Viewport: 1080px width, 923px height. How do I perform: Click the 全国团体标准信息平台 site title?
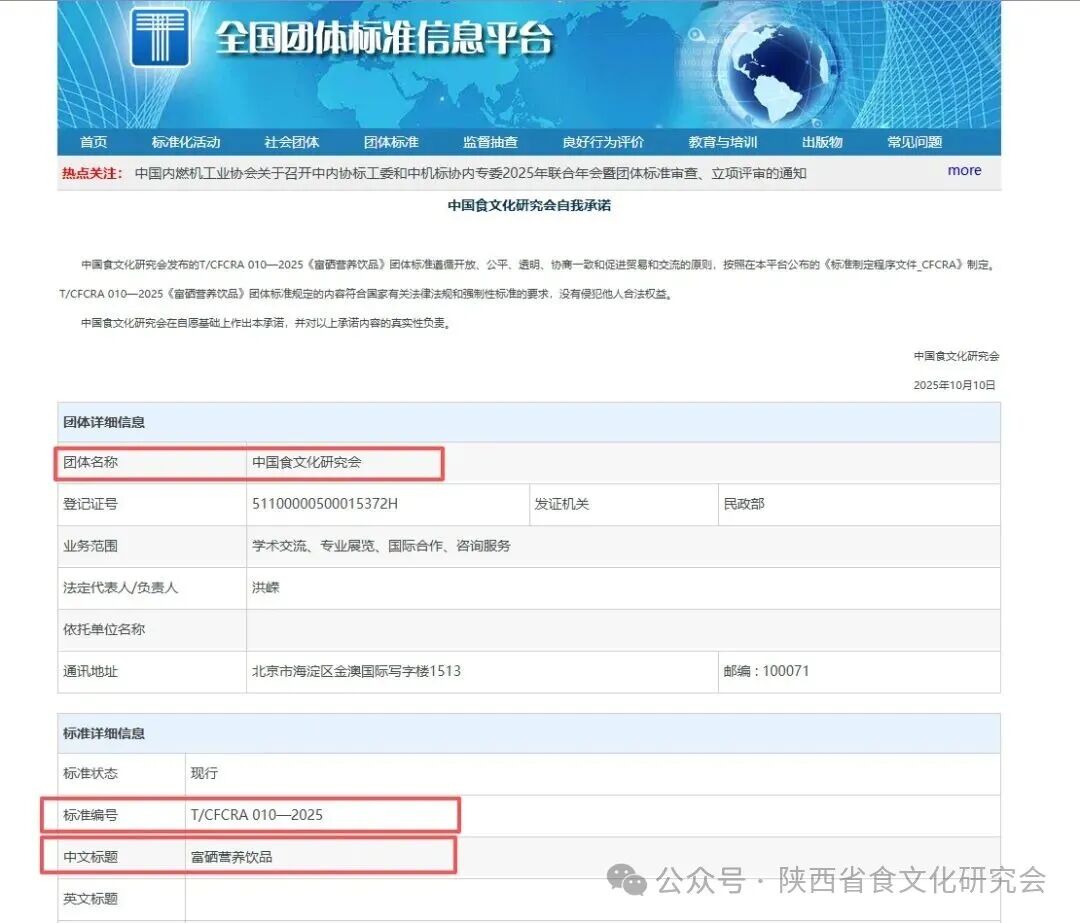(384, 38)
